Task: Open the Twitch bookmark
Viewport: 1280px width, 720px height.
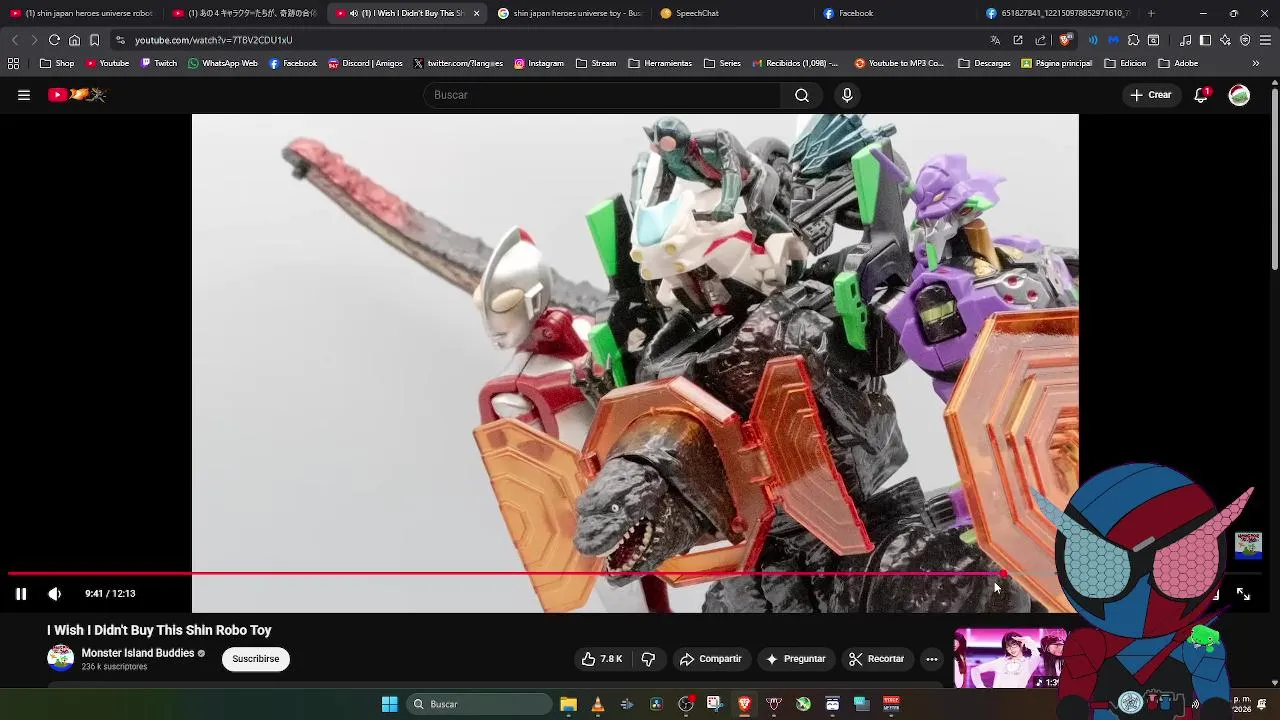Action: [x=159, y=63]
